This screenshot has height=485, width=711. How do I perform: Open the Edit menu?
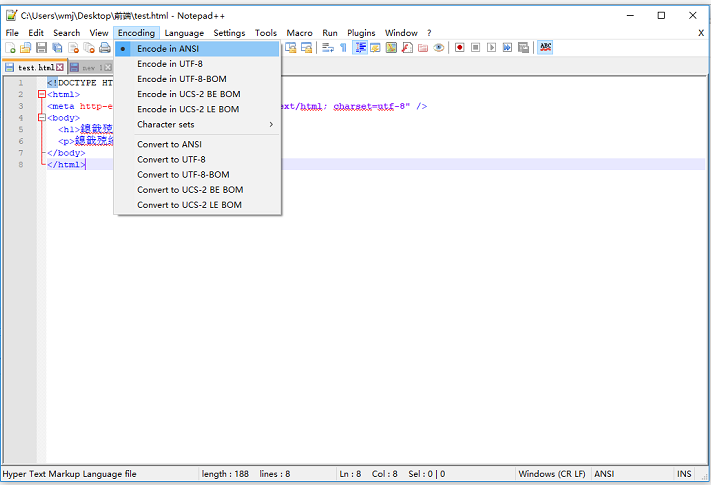tap(36, 33)
